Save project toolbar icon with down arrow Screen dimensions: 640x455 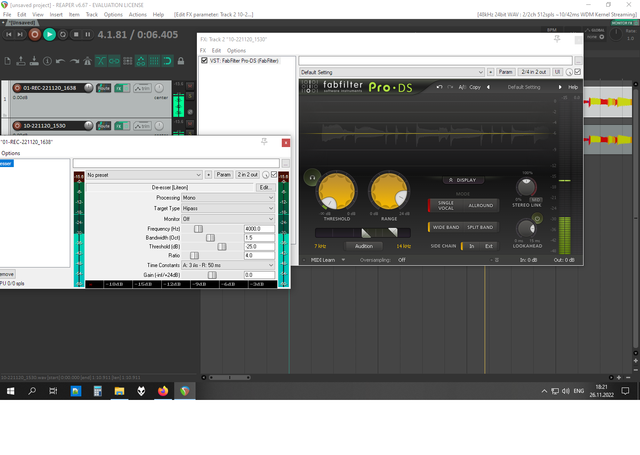click(x=34, y=61)
